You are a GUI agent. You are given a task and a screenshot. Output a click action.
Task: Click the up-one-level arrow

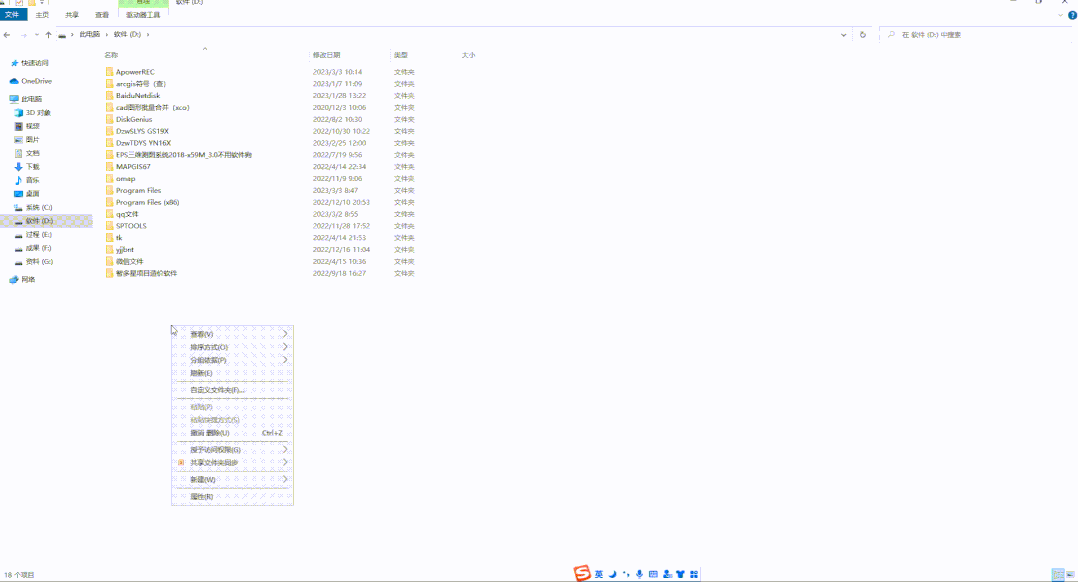tap(50, 33)
